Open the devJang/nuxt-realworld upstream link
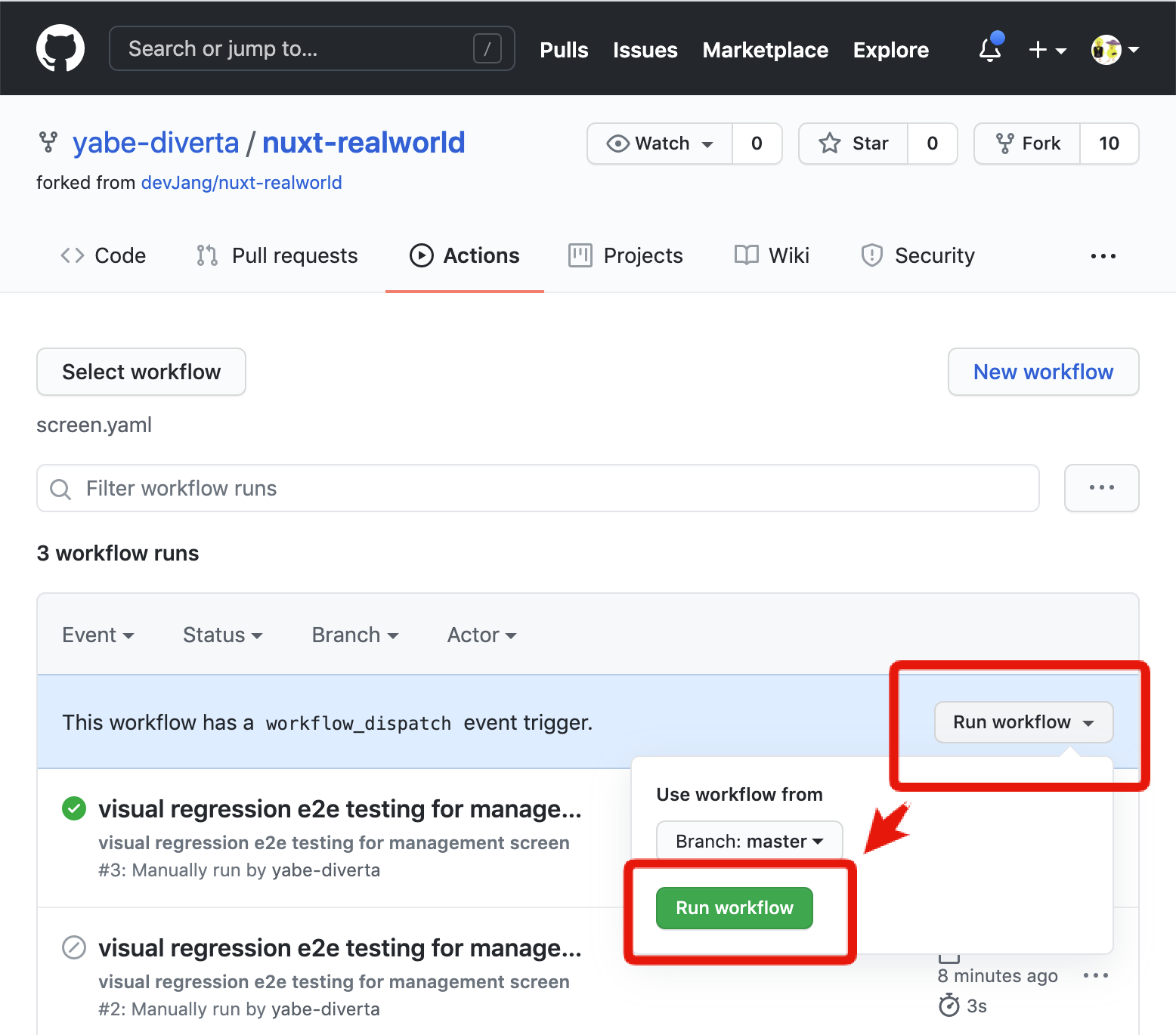1176x1035 pixels. 242,183
